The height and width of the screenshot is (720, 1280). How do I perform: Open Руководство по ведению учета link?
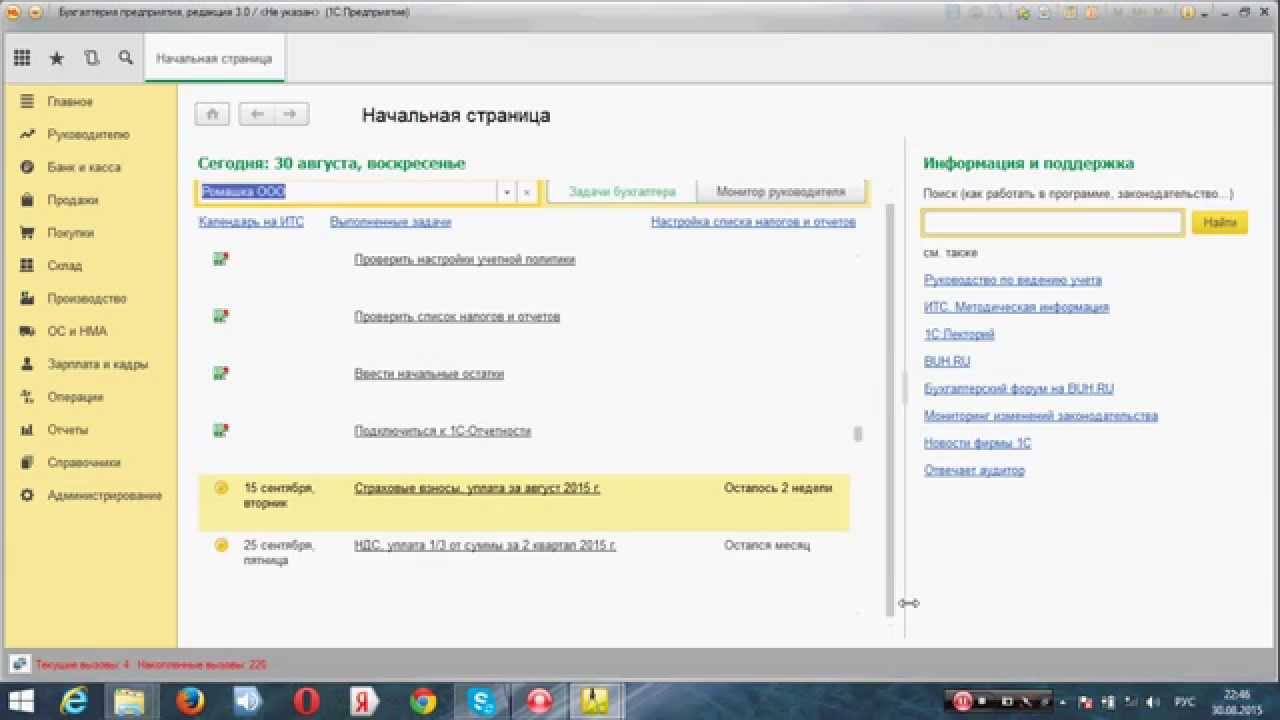click(1013, 281)
